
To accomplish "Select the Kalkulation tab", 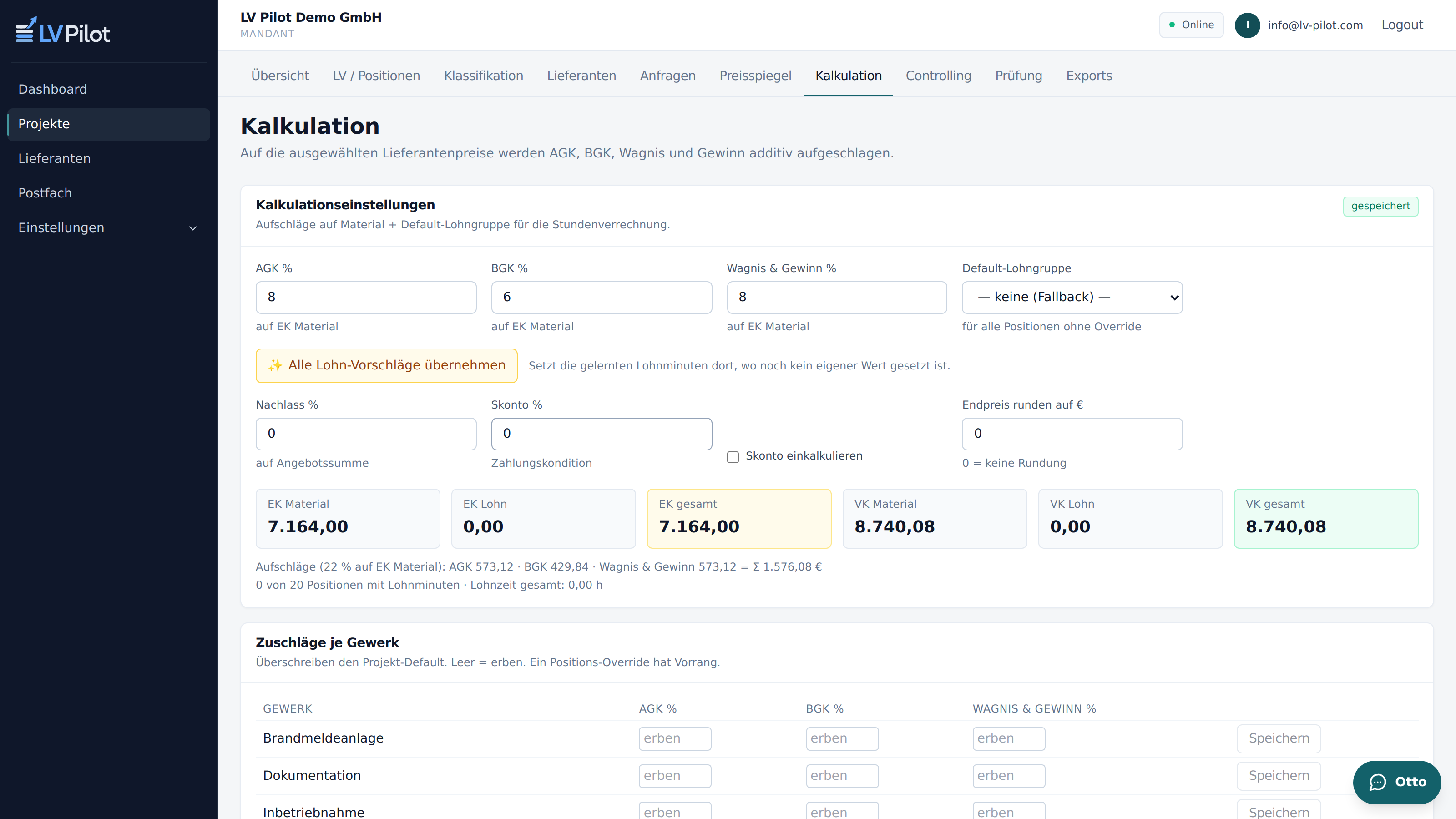I will (848, 76).
